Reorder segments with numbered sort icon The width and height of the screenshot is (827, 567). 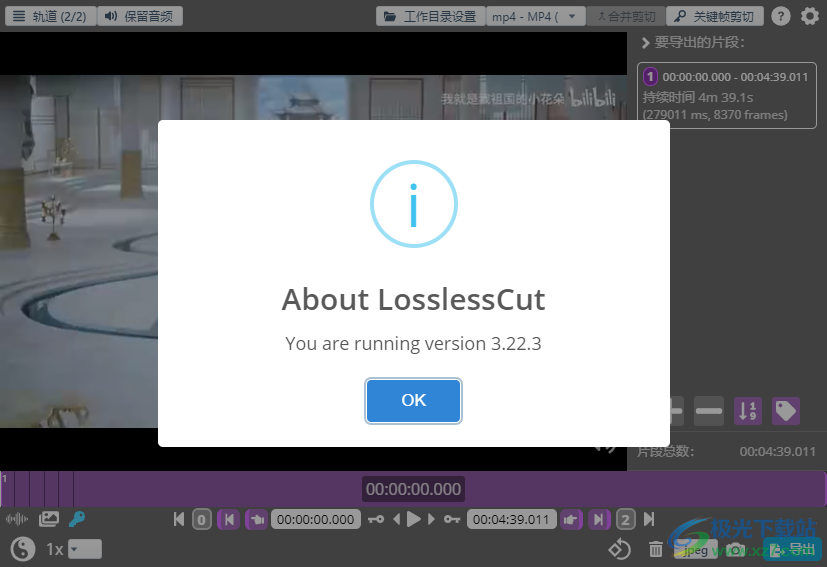pyautogui.click(x=748, y=411)
